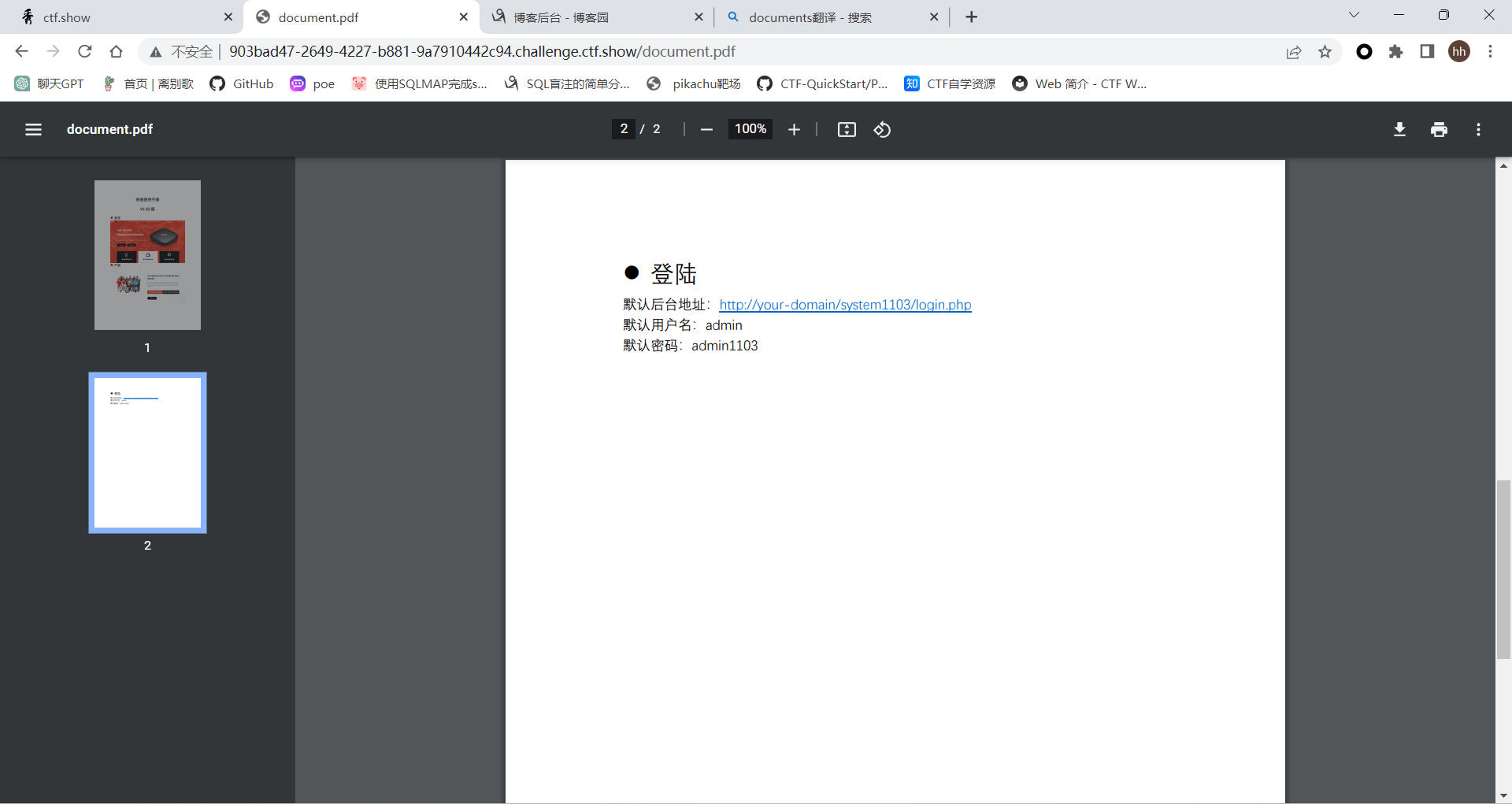Image resolution: width=1512 pixels, height=804 pixels.
Task: Open the CTF自学资源 bookmark
Action: pyautogui.click(x=950, y=83)
